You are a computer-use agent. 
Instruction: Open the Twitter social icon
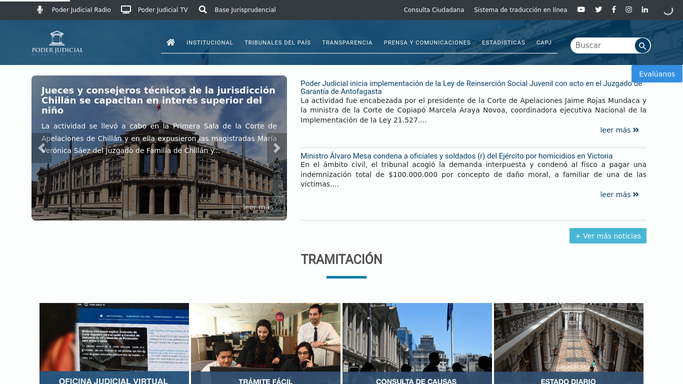tap(598, 9)
